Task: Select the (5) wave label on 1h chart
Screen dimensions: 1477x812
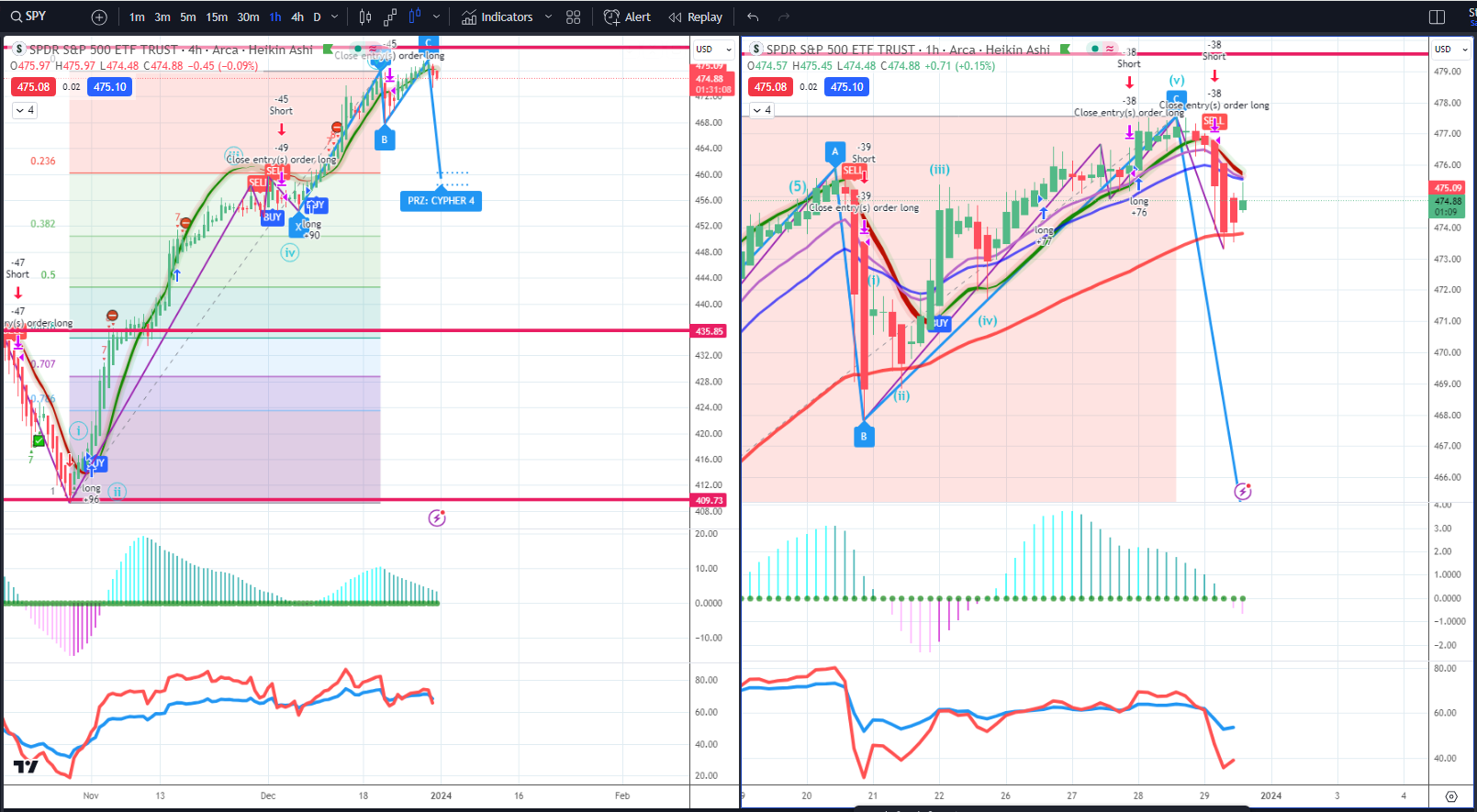Action: click(x=798, y=186)
